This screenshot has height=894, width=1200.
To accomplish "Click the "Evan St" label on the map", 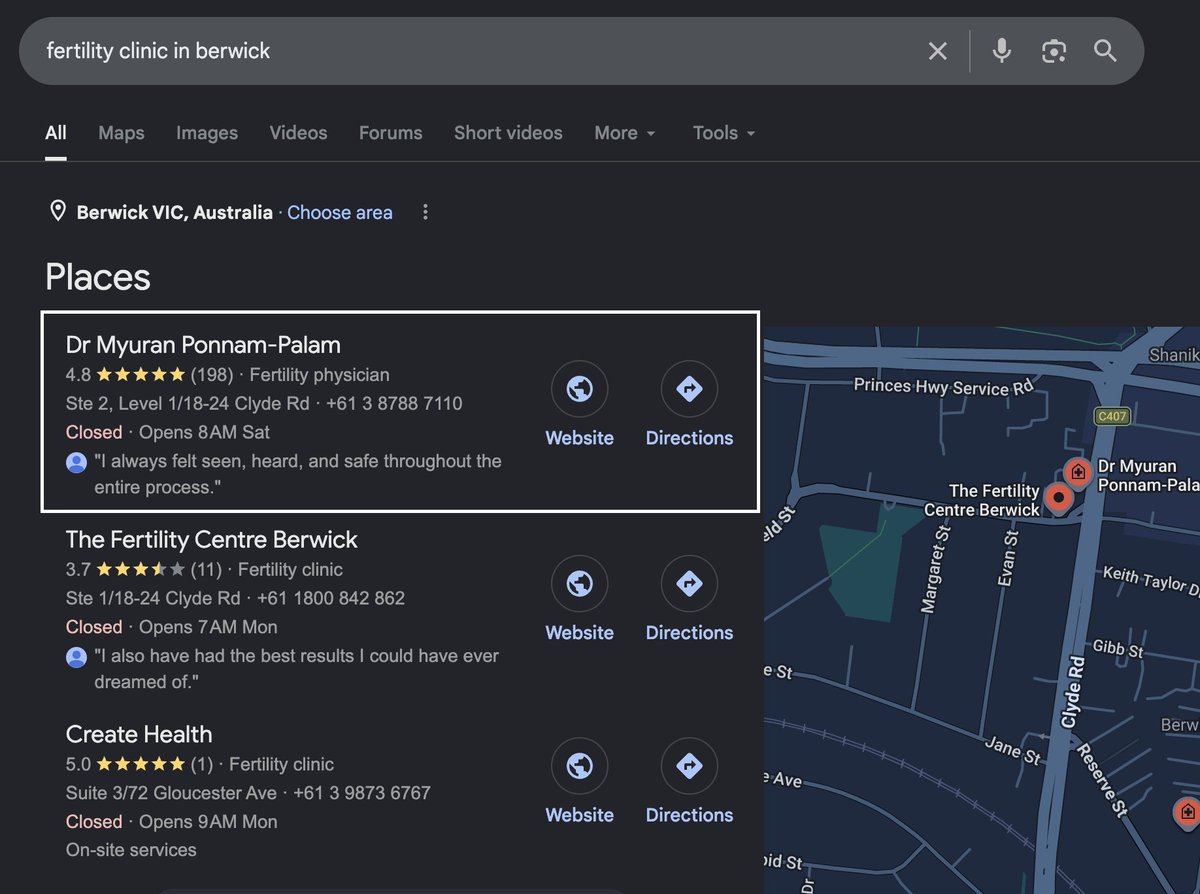I will [1008, 558].
